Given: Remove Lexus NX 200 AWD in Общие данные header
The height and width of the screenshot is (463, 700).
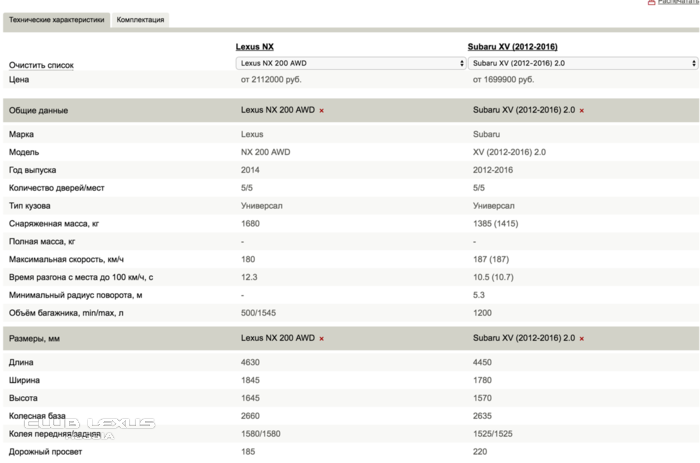Looking at the screenshot, I should point(321,111).
